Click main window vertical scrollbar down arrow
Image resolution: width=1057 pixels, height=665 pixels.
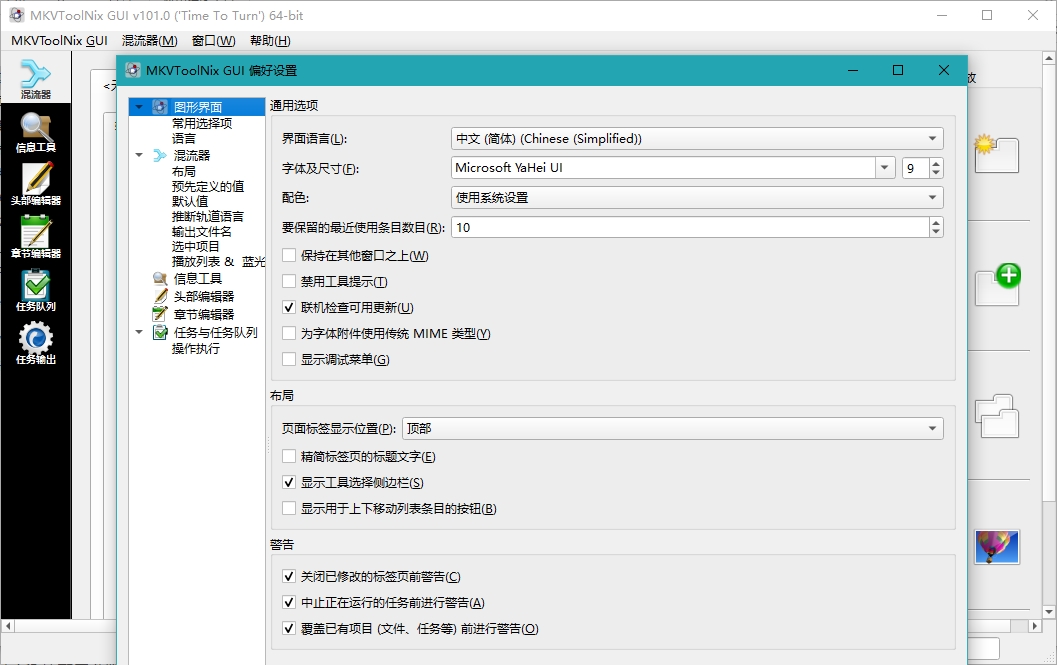coord(1048,612)
